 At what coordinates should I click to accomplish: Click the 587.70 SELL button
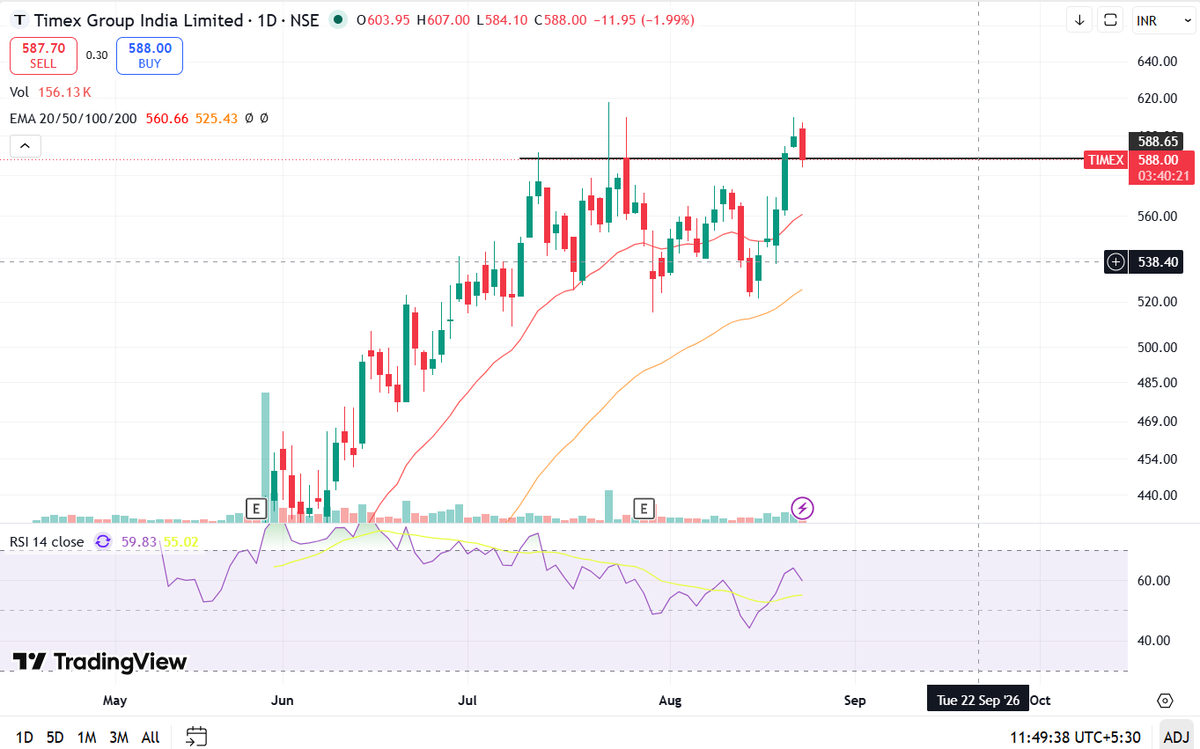point(44,55)
